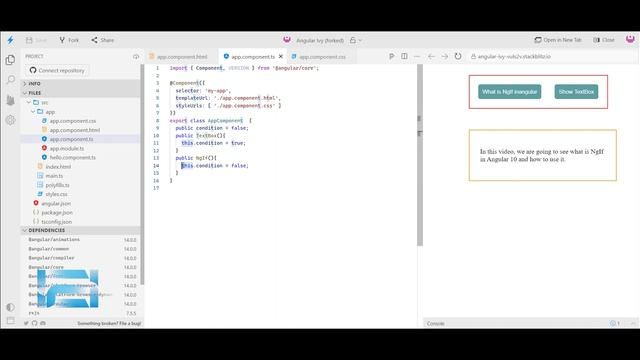Open the Firebase ports sidebar icon
The width and height of the screenshot is (640, 360).
(11, 100)
